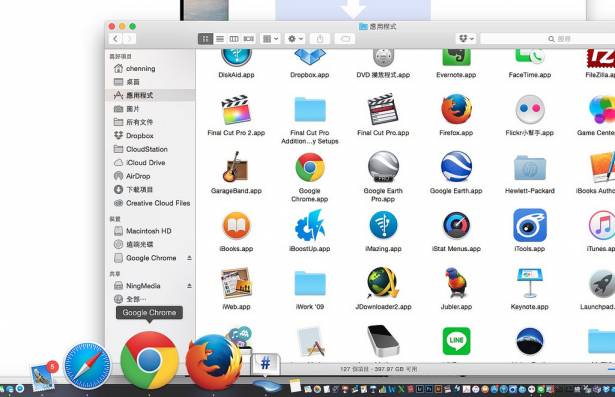Screen dimensions: 615x397
Task: Select the Launchpad.app icon
Action: (602, 283)
